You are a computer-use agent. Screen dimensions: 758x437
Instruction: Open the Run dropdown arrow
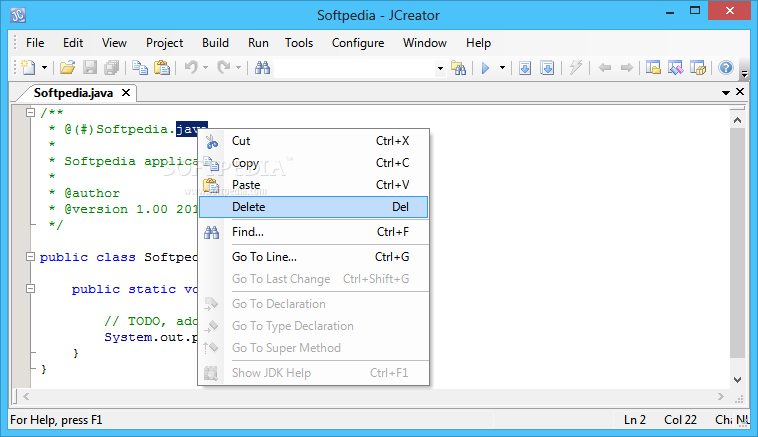(502, 68)
